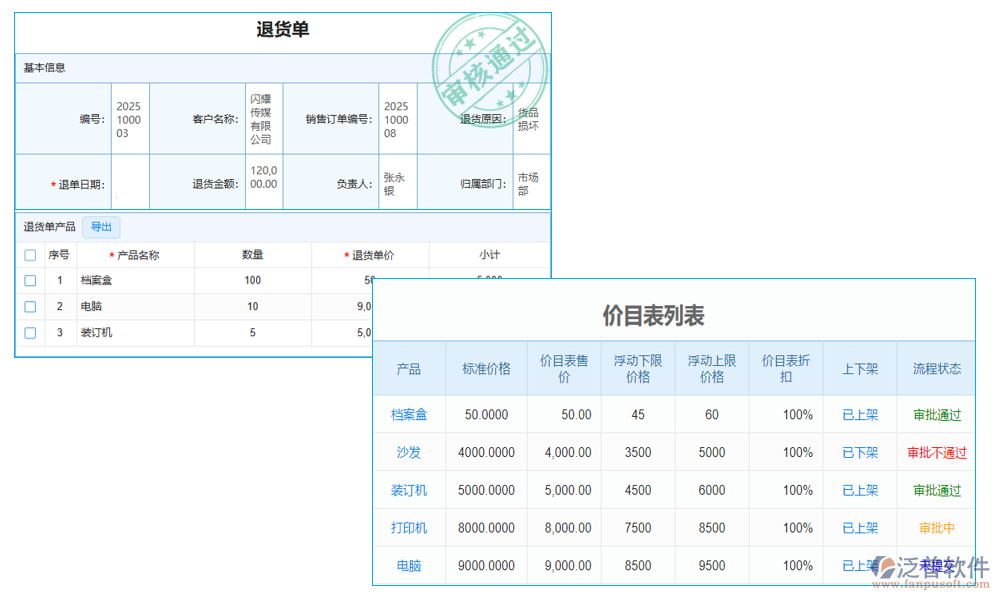
Task: Check the 档案盒 row checkbox
Action: coord(29,280)
